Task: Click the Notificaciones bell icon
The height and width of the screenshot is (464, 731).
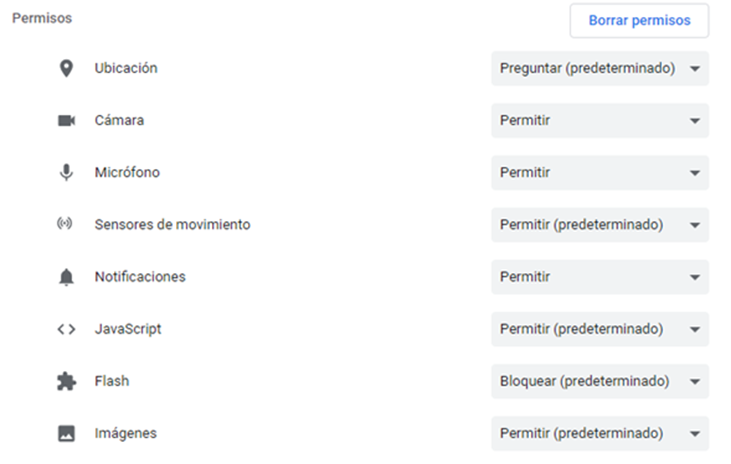Action: point(66,277)
